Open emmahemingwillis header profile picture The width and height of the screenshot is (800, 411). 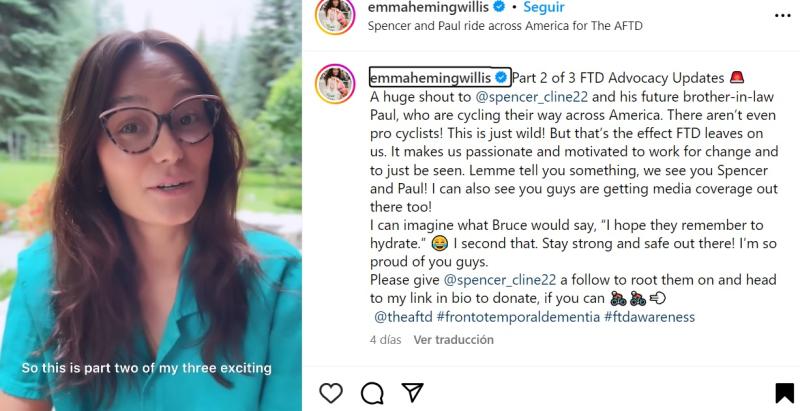coord(335,16)
